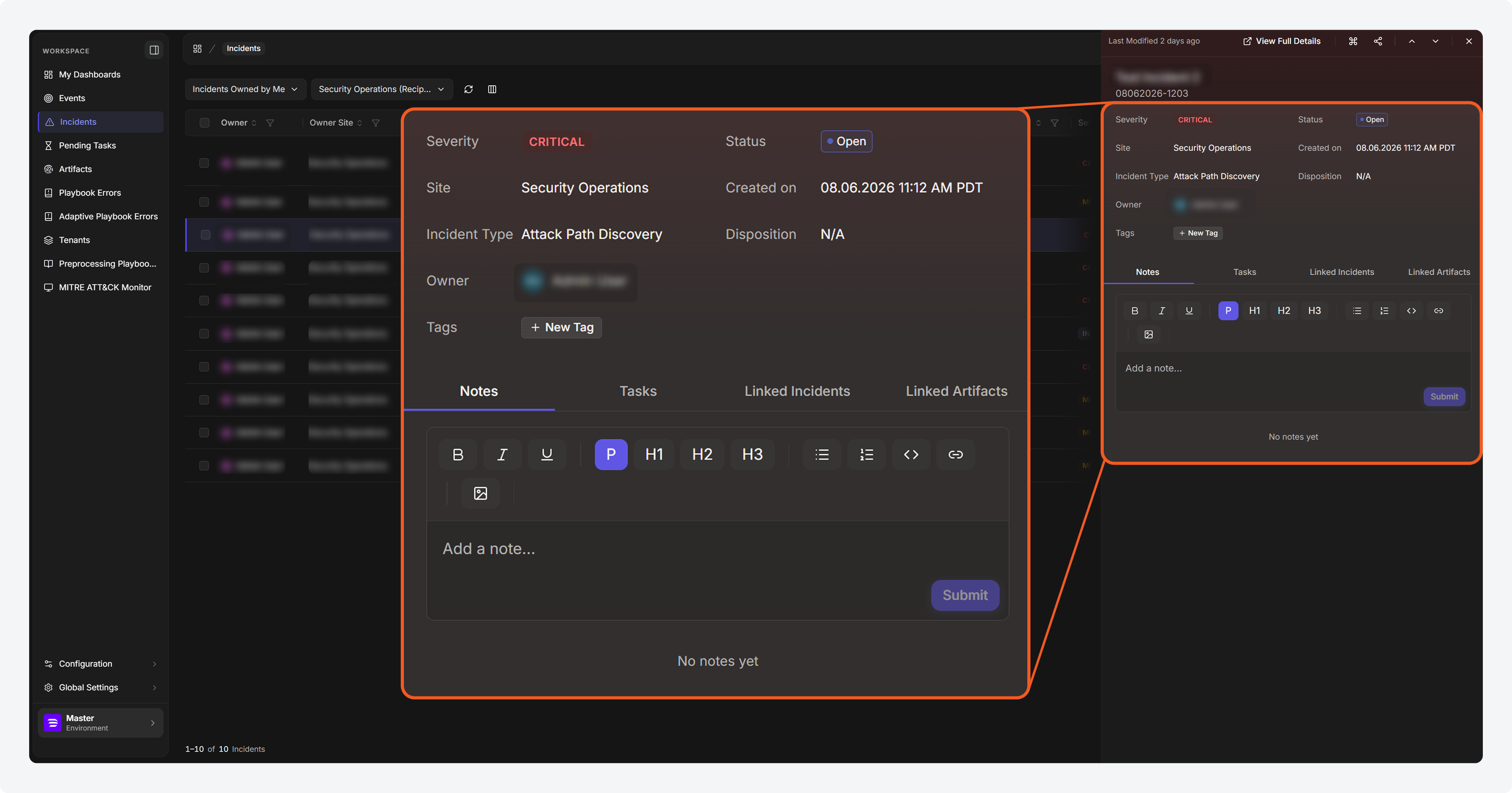Collapse the workspace sidebar panel icon
This screenshot has width=1512, height=793.
click(x=154, y=50)
